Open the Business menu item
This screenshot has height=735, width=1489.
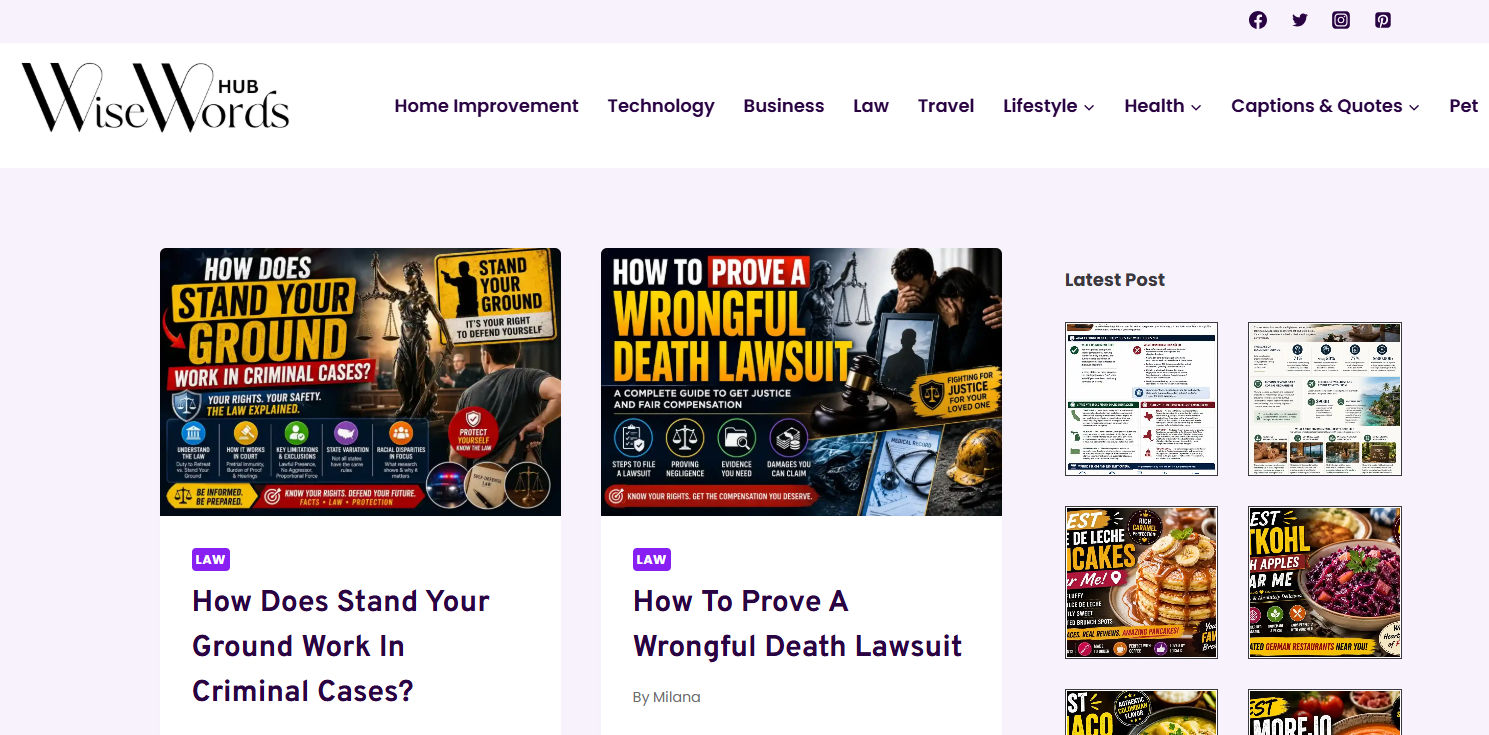point(784,106)
